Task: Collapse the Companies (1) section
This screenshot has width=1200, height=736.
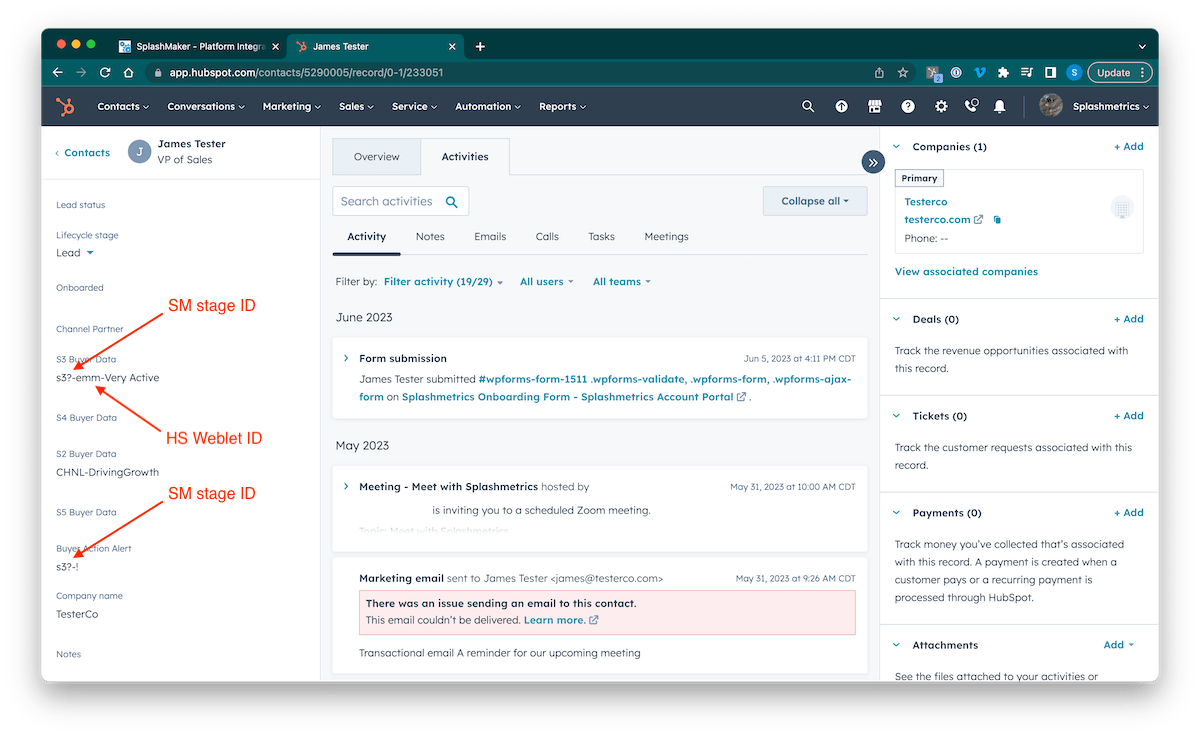Action: pos(897,147)
